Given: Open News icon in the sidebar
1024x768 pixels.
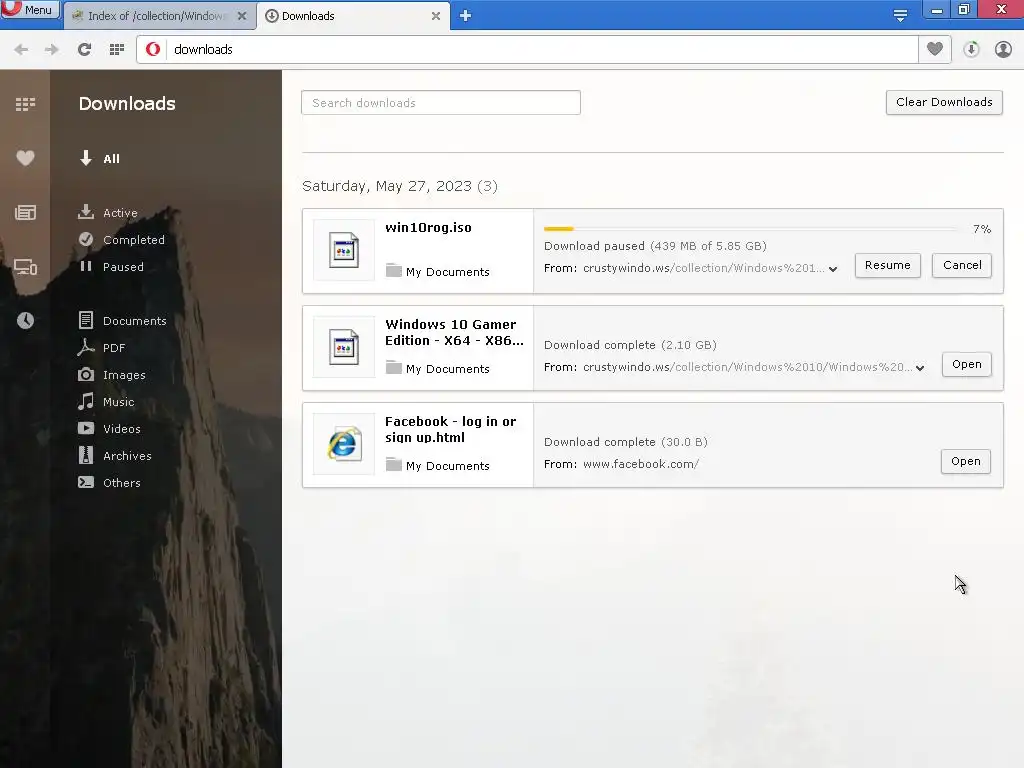Looking at the screenshot, I should click(25, 212).
